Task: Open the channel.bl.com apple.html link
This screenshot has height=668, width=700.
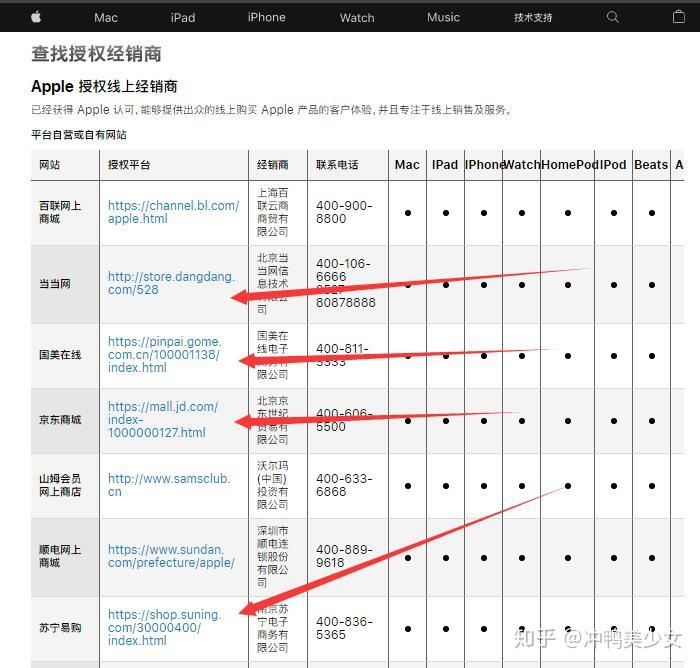Action: click(x=174, y=212)
